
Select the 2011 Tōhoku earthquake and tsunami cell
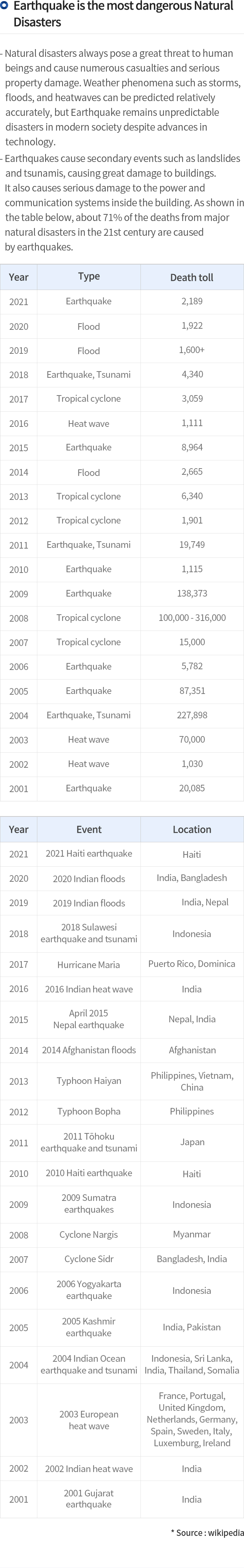(88, 1142)
